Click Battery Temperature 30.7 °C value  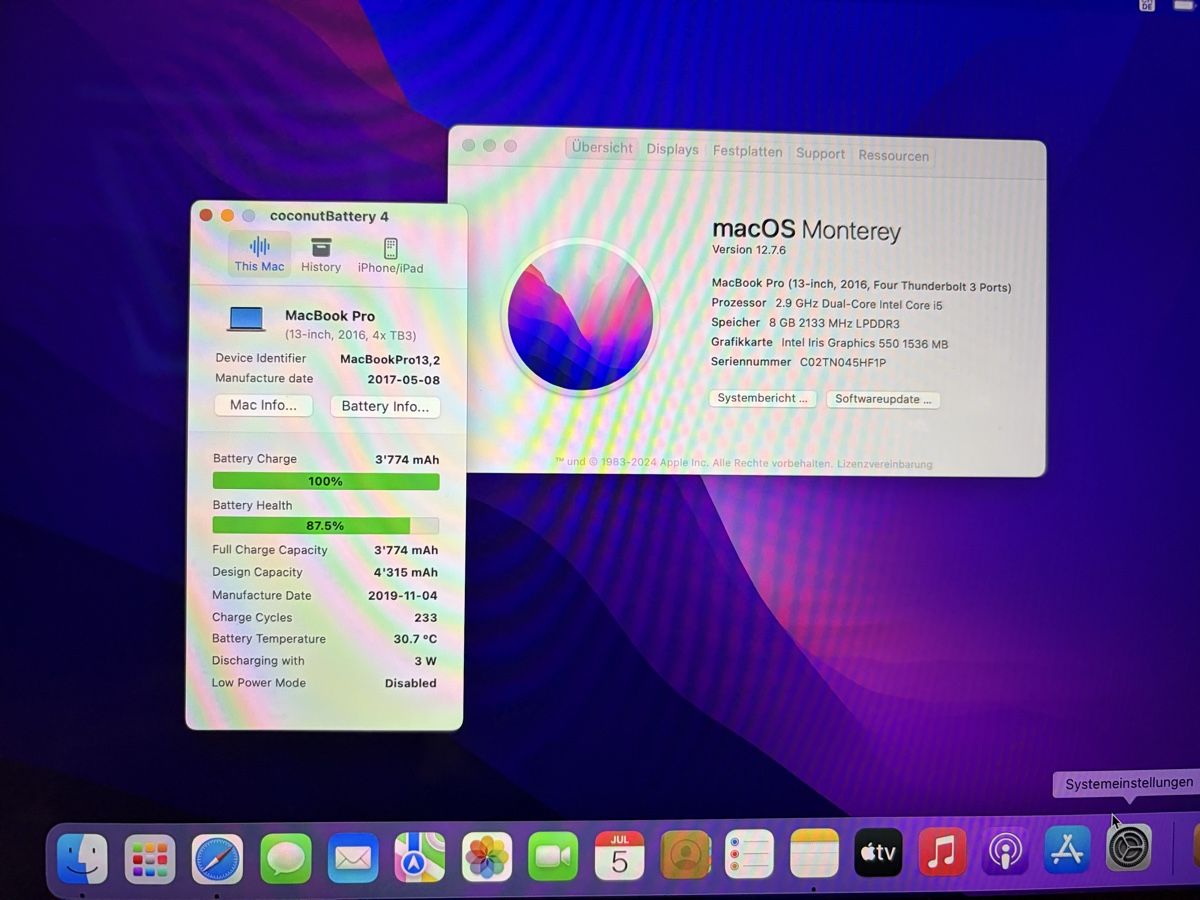tap(415, 639)
